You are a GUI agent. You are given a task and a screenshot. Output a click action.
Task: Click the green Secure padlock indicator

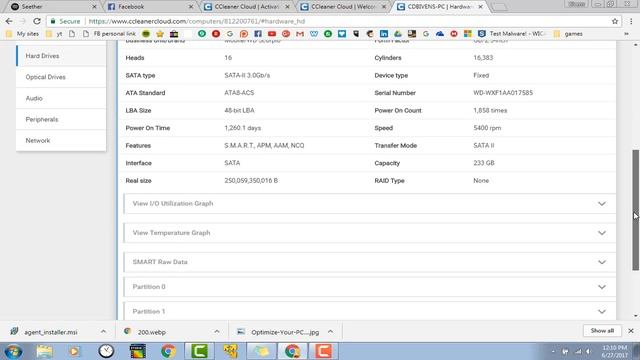[65, 21]
